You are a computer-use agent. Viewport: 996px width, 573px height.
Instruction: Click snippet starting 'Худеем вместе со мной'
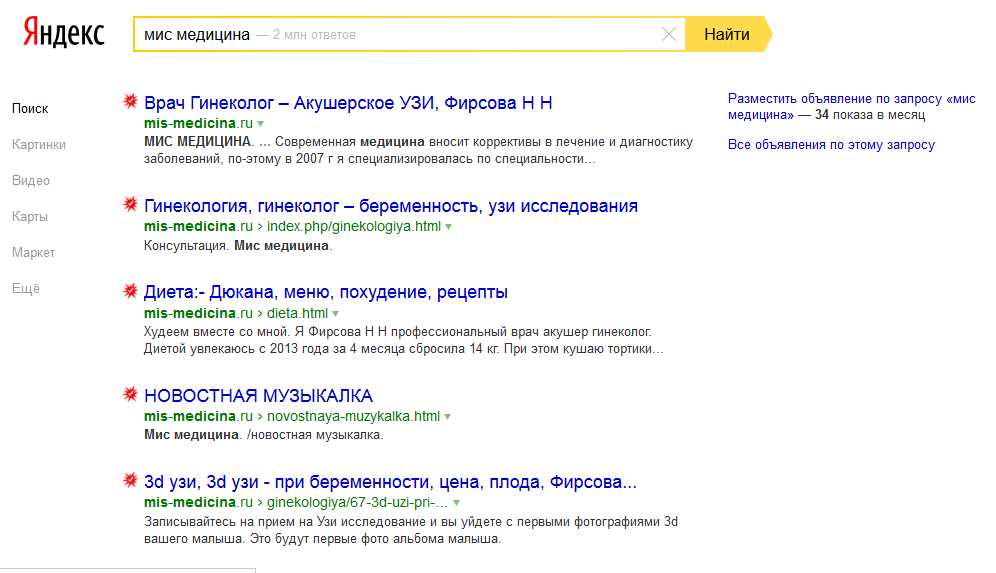click(x=403, y=340)
